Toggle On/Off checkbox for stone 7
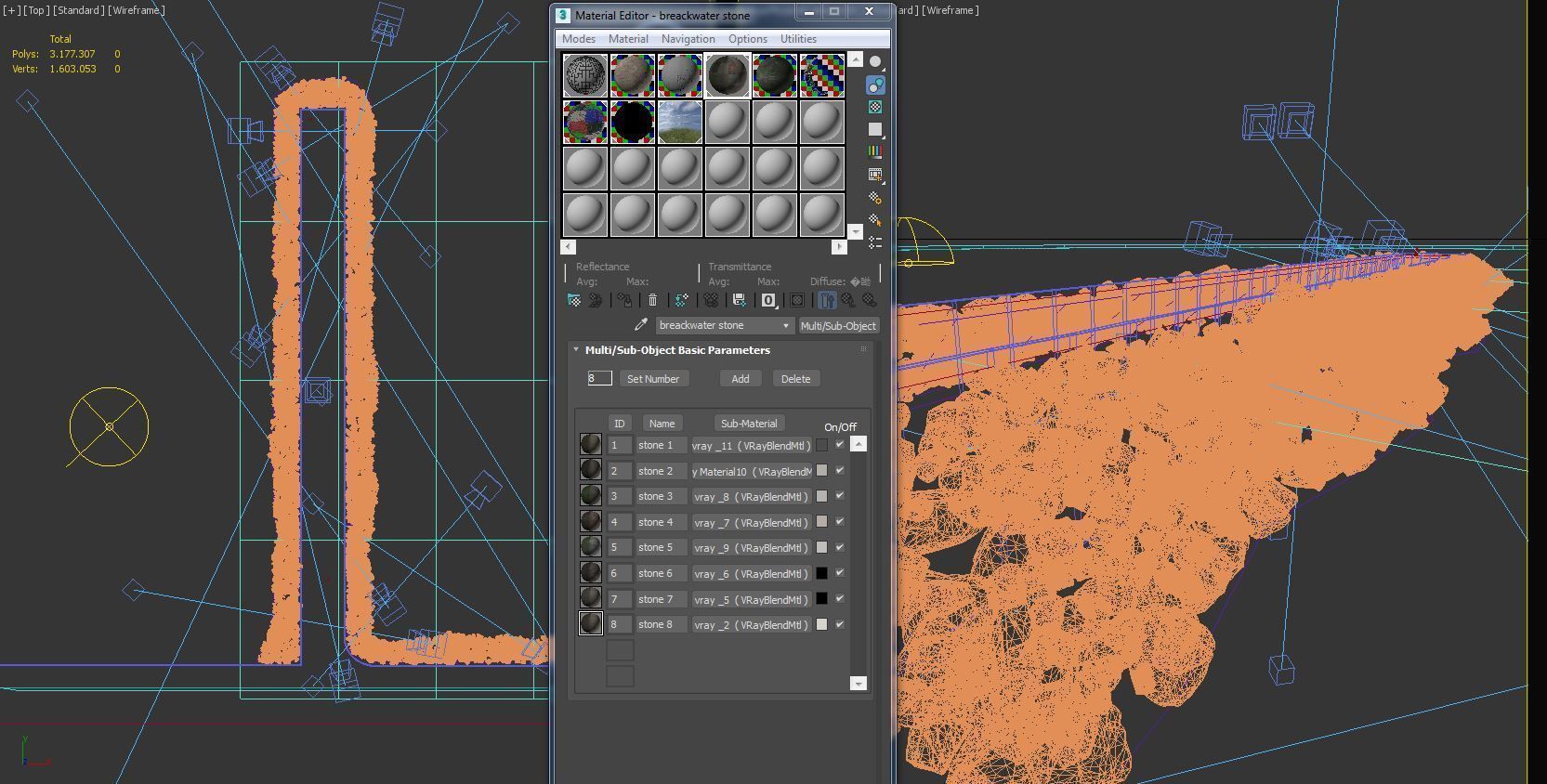This screenshot has height=784, width=1547. coord(840,598)
